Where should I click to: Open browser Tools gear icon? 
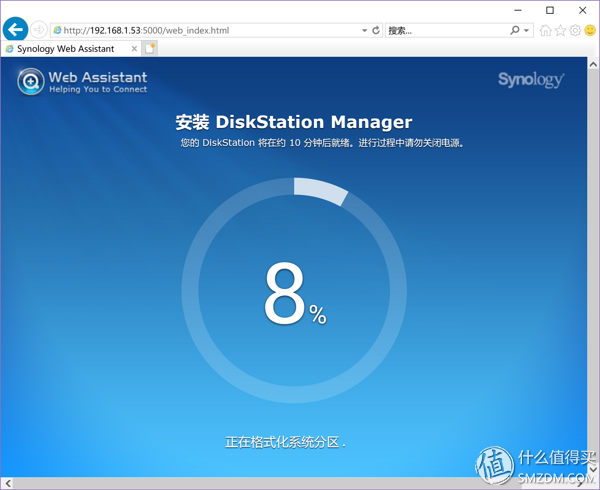(x=575, y=31)
